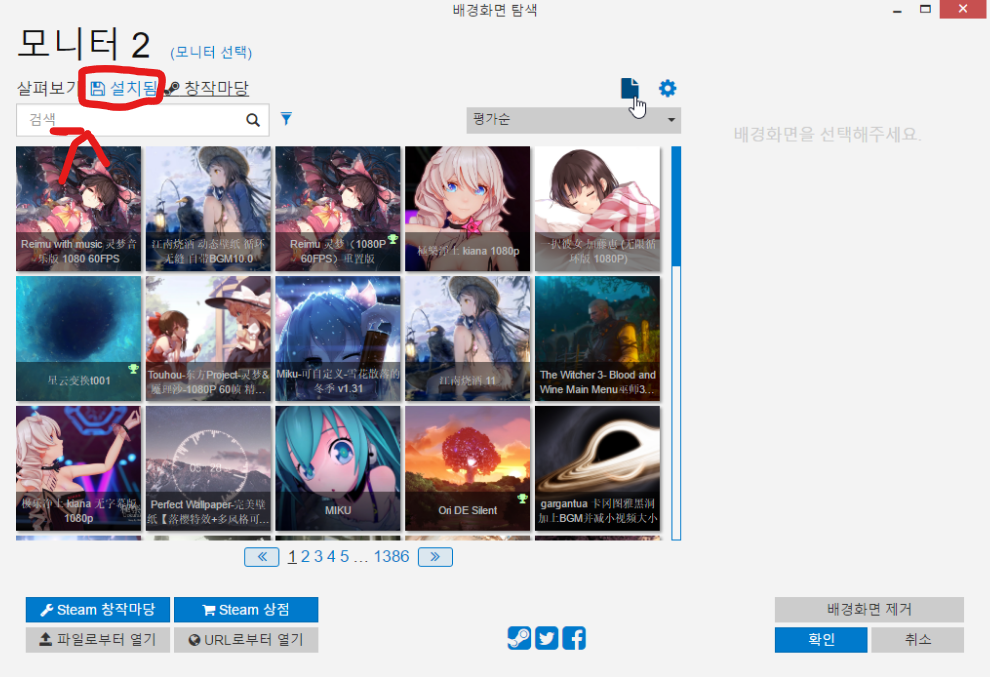
Task: Minimize the 배경화면 탐색 window
Action: (897, 9)
